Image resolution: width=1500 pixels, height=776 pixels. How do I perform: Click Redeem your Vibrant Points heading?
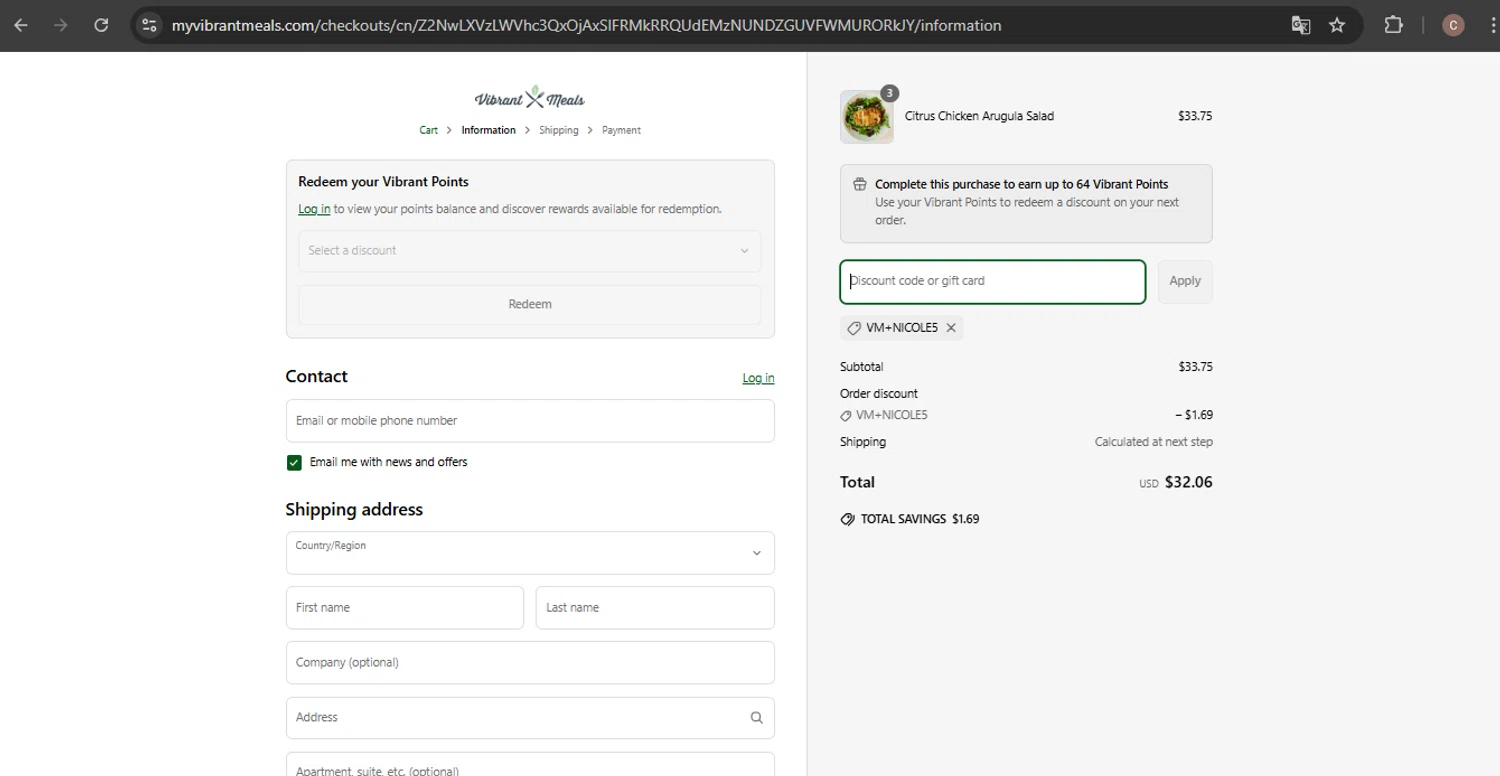click(x=383, y=182)
